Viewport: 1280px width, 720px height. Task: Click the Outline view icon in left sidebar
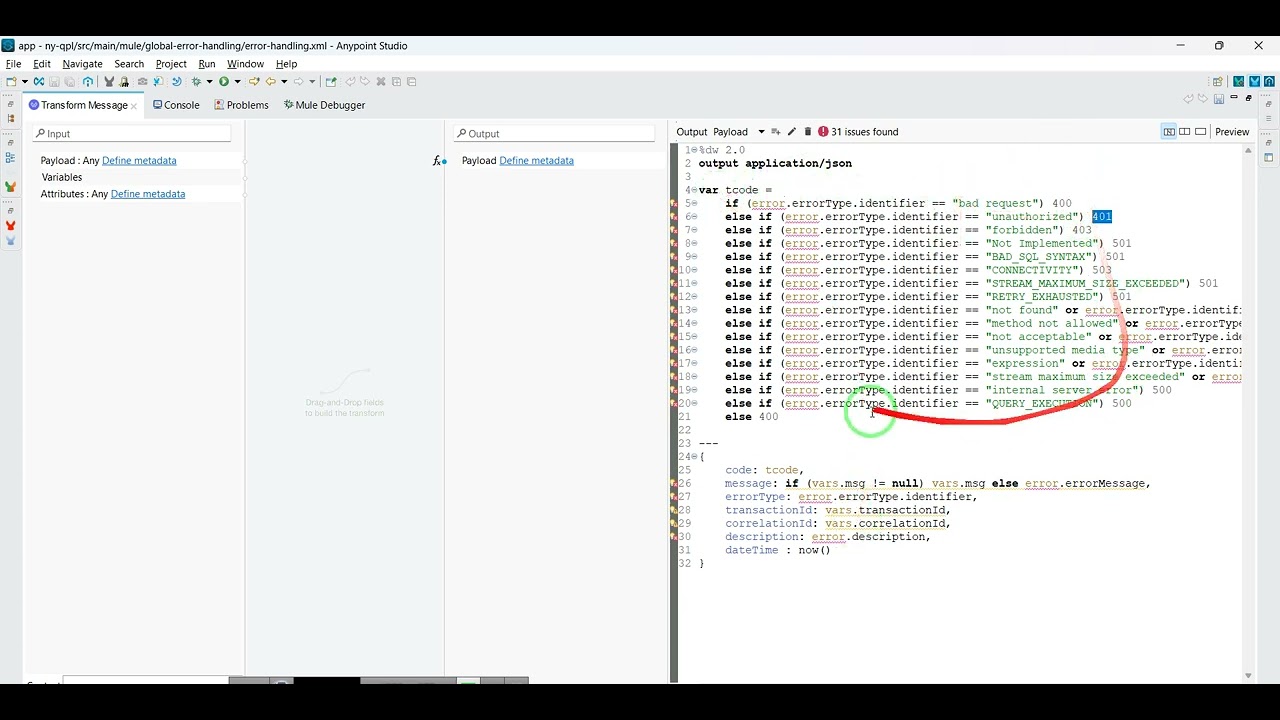(10, 157)
